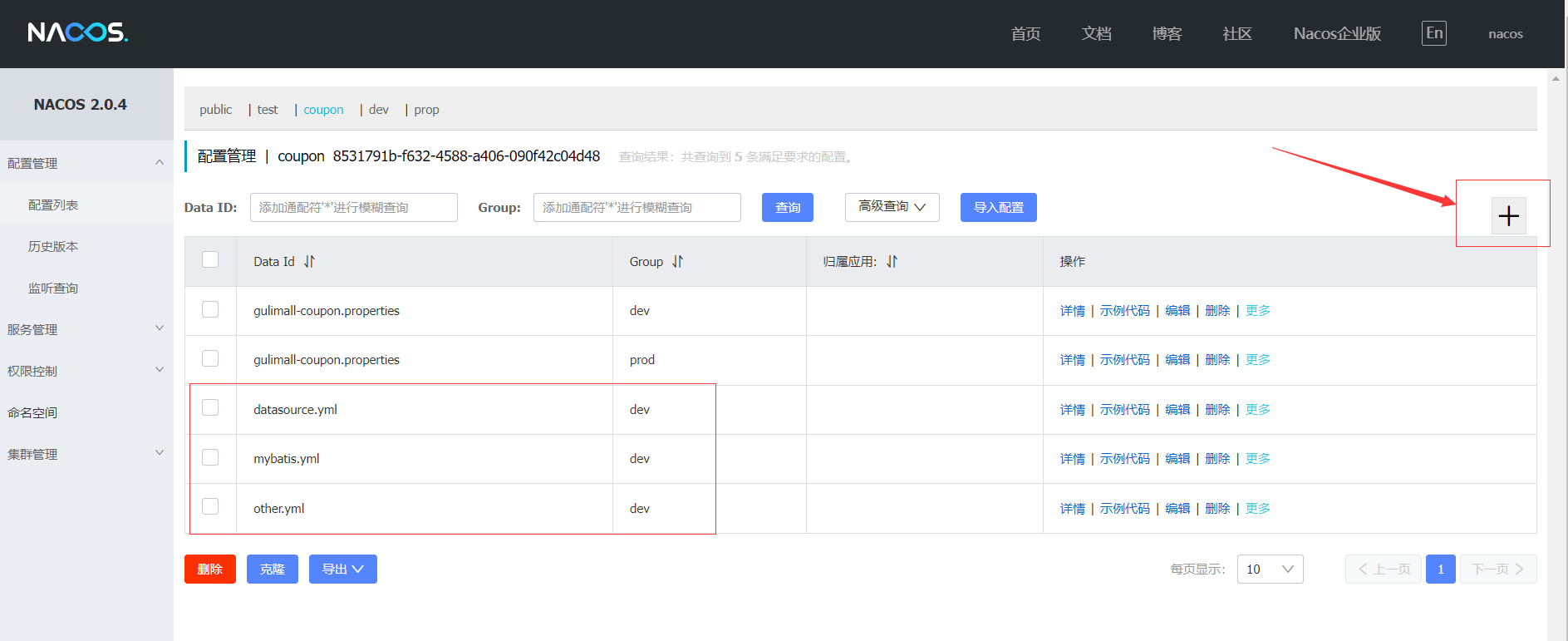
Task: Click the NACOS 2.0.4 version label
Action: coord(80,104)
